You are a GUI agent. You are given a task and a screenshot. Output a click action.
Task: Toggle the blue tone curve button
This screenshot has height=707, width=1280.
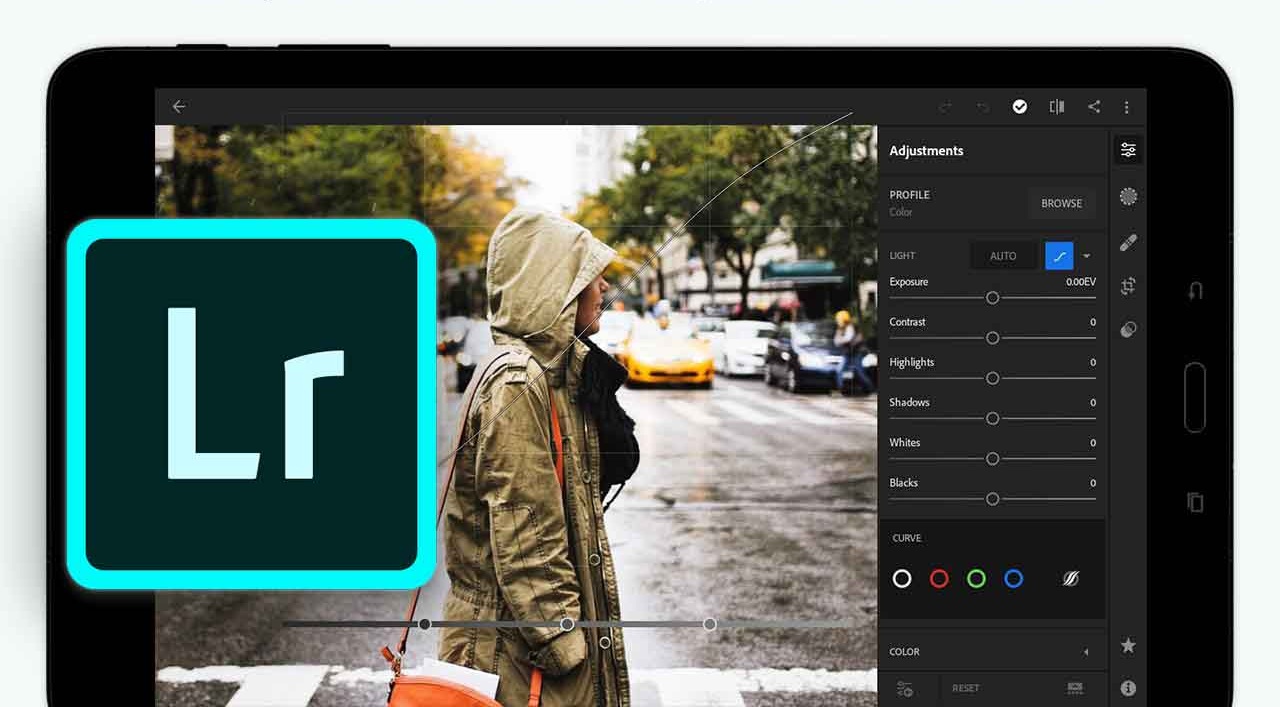click(x=1059, y=256)
